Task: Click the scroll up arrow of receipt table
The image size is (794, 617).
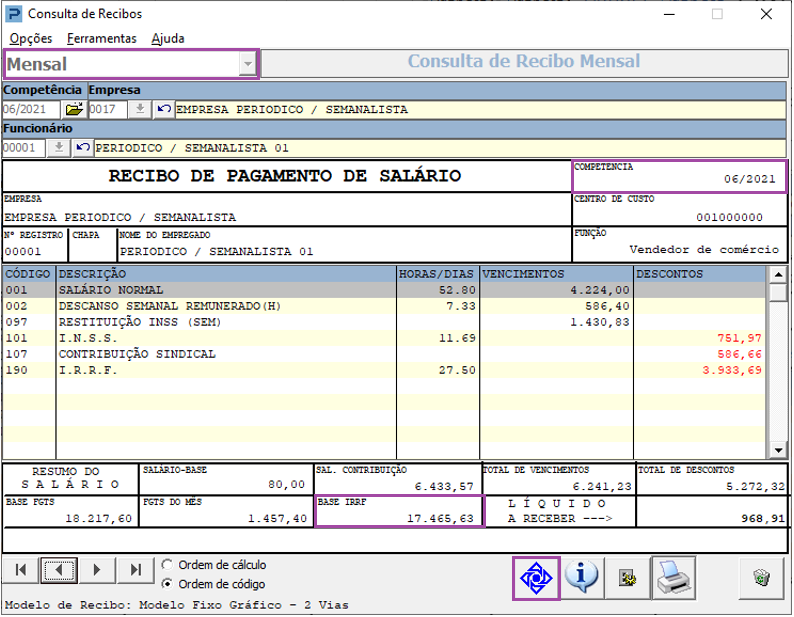Action: click(778, 275)
